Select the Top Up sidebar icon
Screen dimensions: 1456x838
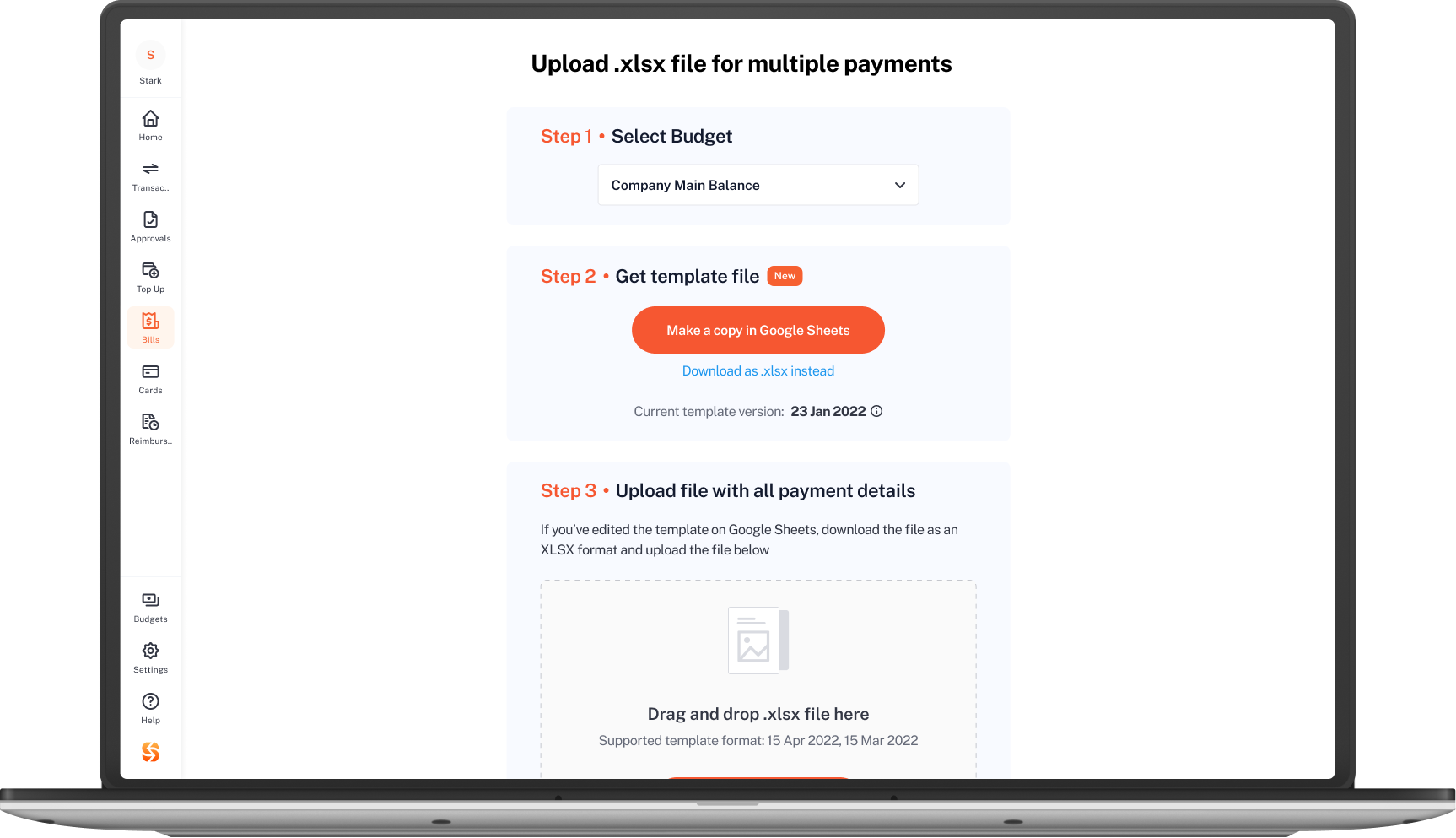click(150, 277)
